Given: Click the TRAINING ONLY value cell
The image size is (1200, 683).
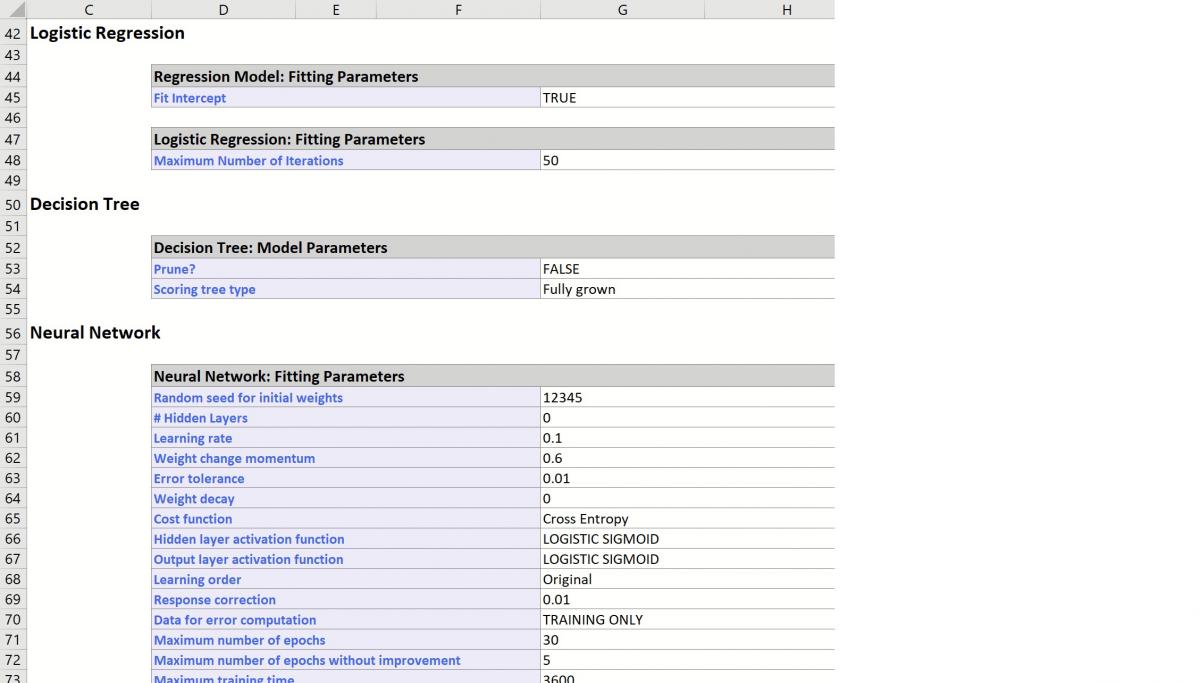Looking at the screenshot, I should tap(686, 620).
